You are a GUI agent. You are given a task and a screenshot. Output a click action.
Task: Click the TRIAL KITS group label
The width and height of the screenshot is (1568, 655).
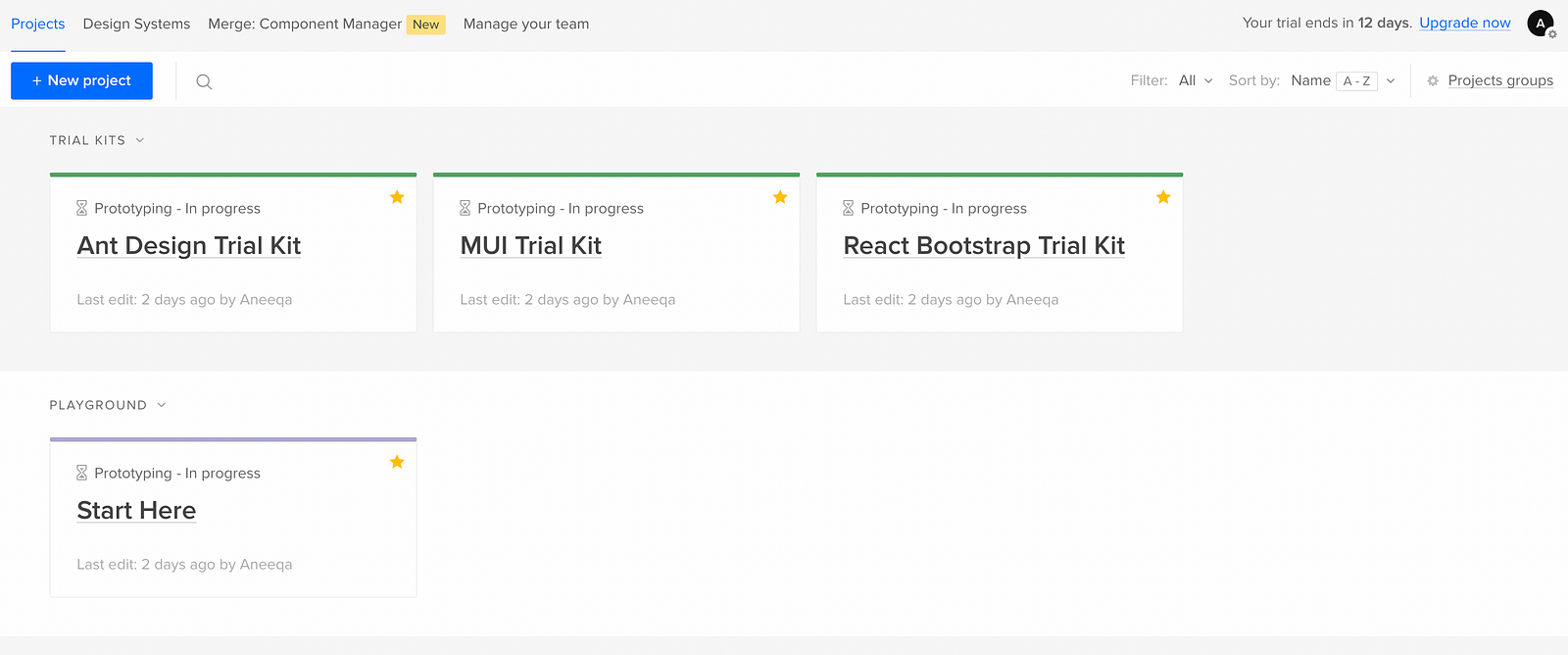pos(87,140)
